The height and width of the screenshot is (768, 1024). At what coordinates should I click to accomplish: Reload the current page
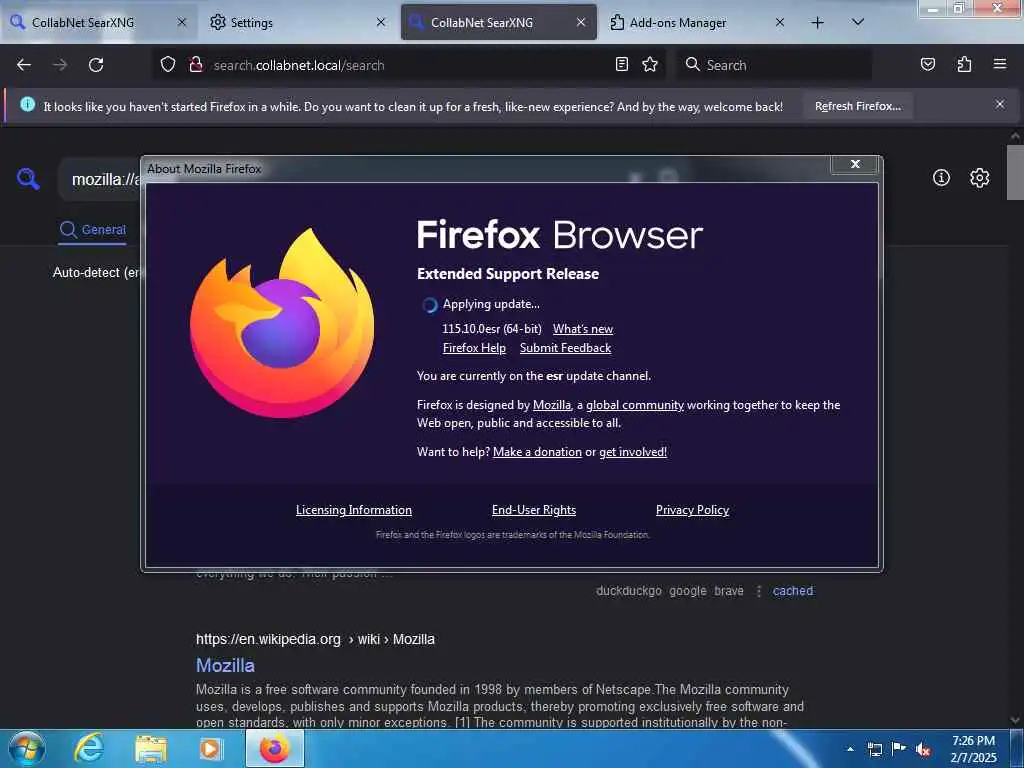click(96, 65)
